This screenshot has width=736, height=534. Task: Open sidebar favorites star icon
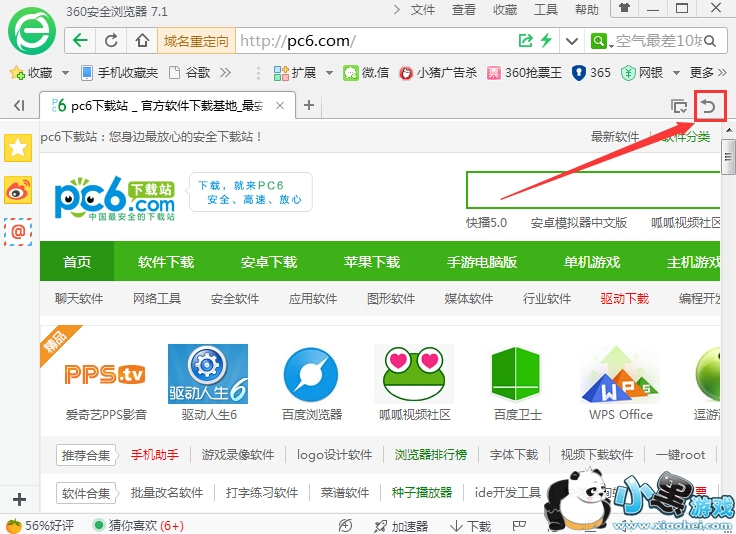click(18, 148)
